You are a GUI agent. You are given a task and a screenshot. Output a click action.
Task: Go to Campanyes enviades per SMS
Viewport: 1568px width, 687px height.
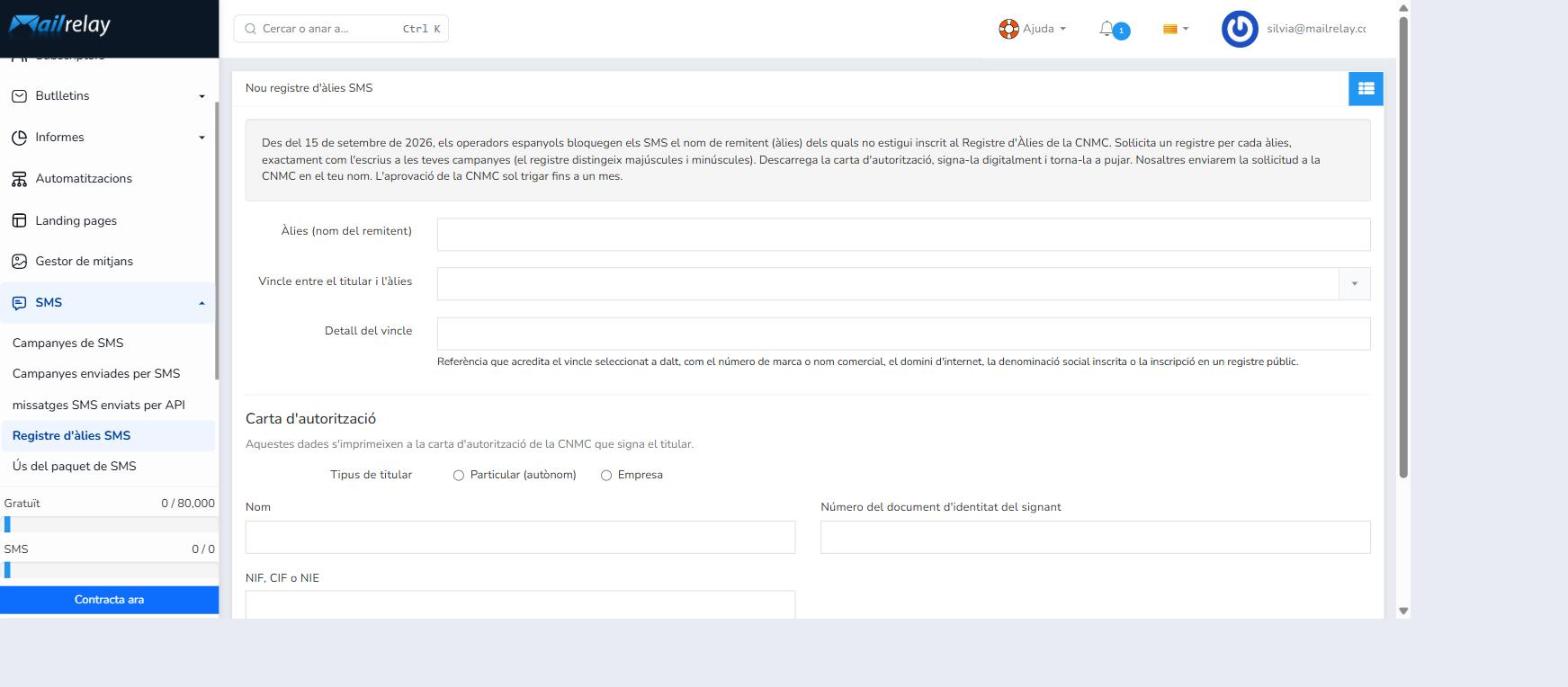coord(96,374)
